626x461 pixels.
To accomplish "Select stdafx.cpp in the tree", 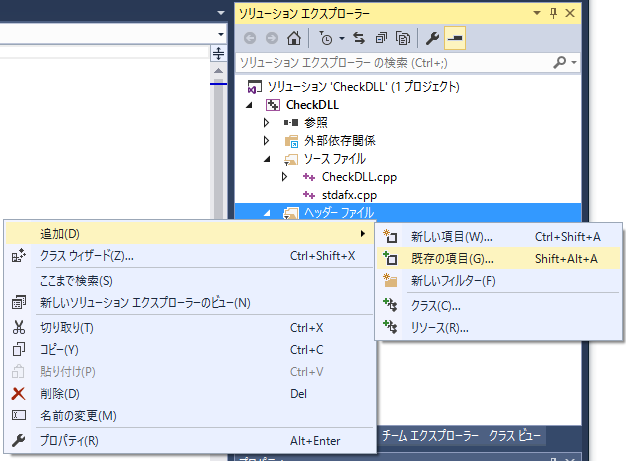I will [x=349, y=195].
